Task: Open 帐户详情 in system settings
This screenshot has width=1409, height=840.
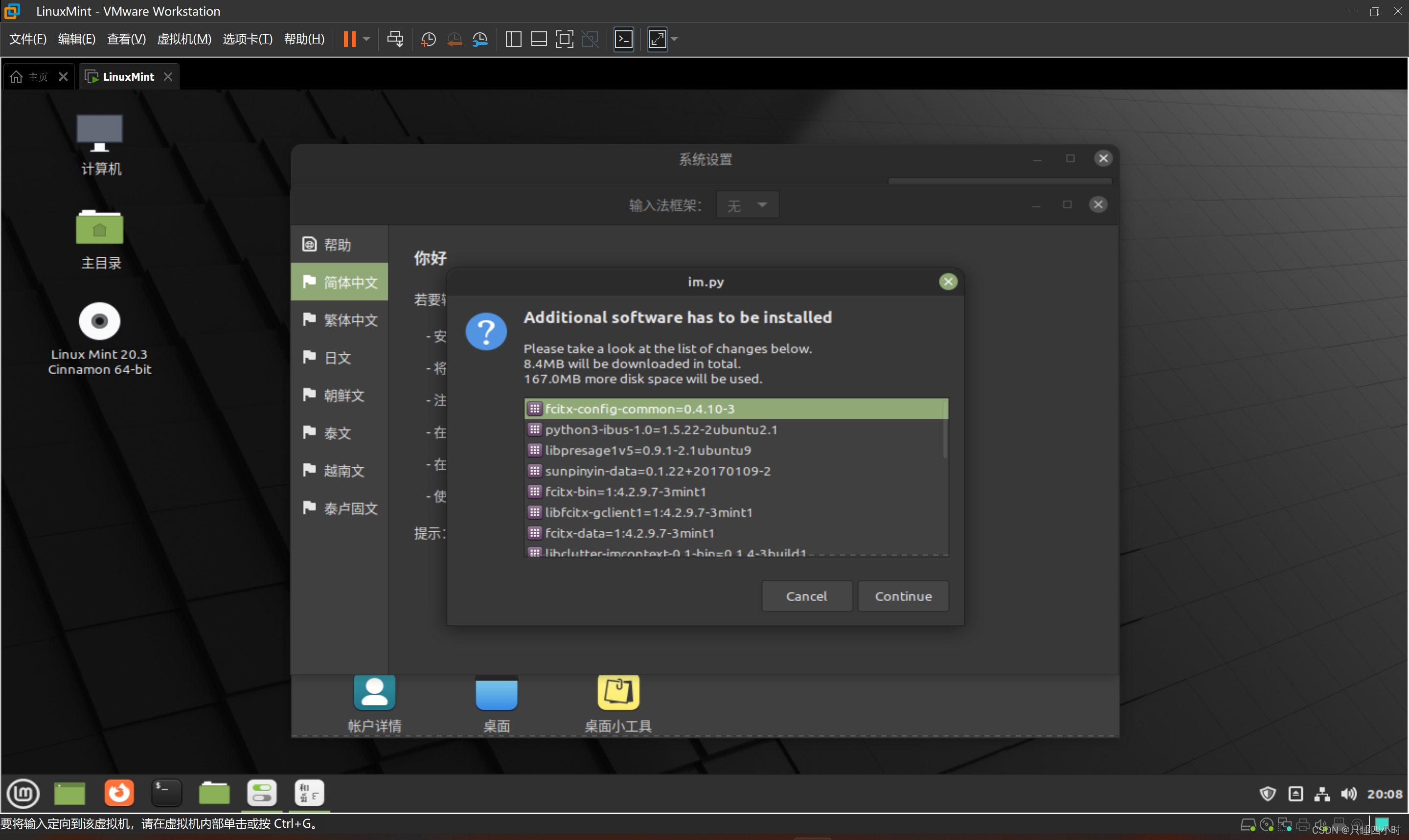Action: coord(374,704)
